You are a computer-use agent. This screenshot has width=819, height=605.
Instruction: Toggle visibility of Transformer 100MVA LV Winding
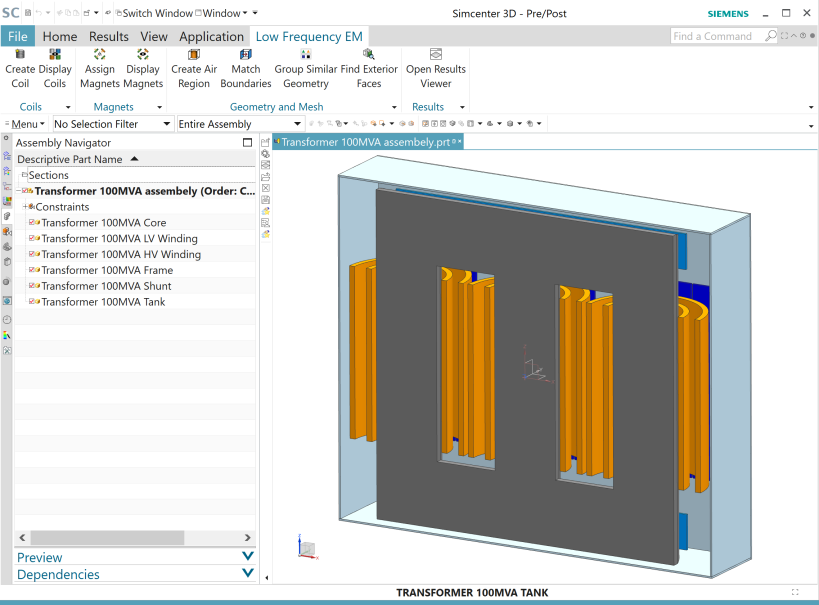tap(32, 238)
